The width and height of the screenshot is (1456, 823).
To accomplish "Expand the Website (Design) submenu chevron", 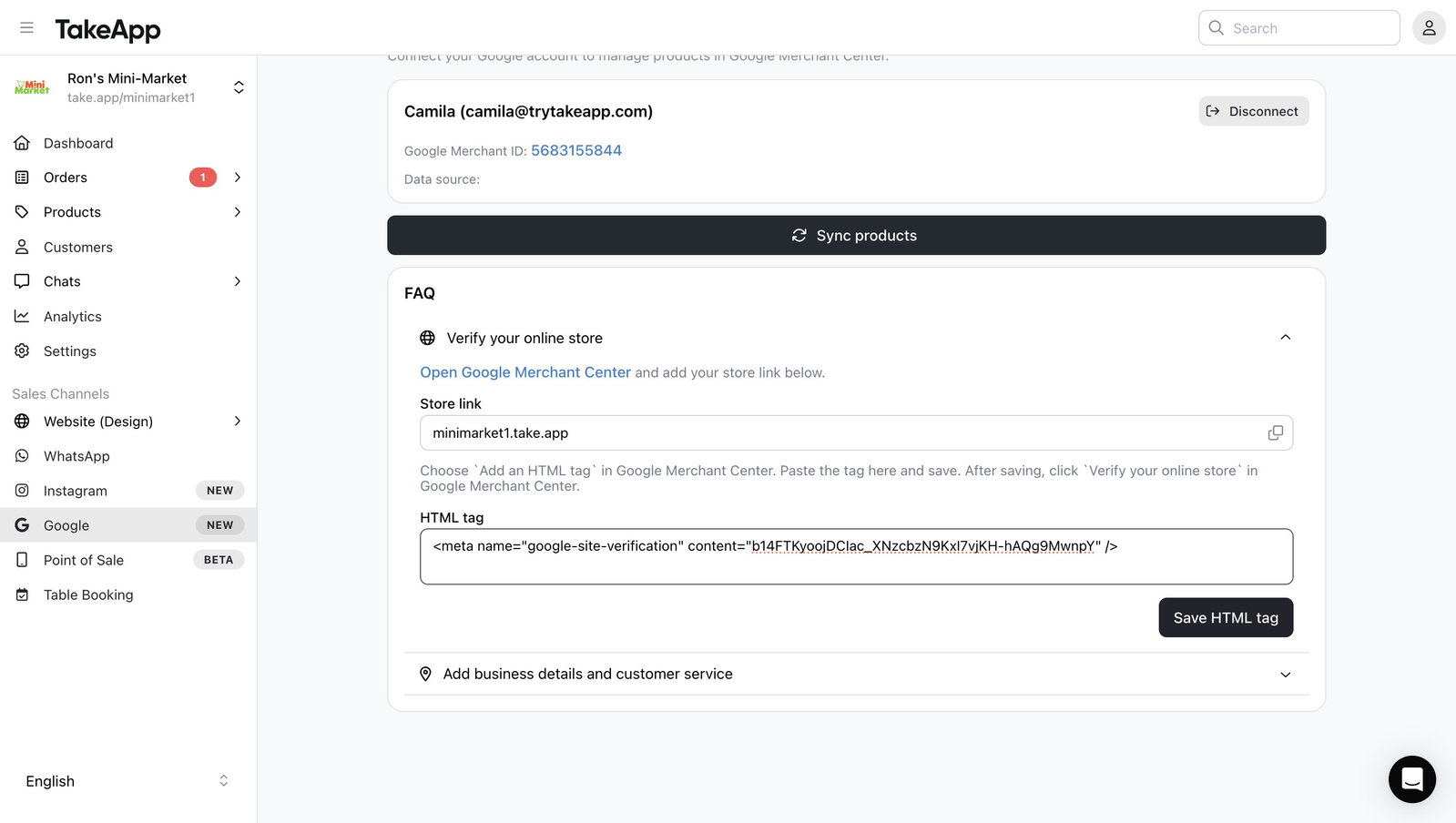I will (238, 422).
